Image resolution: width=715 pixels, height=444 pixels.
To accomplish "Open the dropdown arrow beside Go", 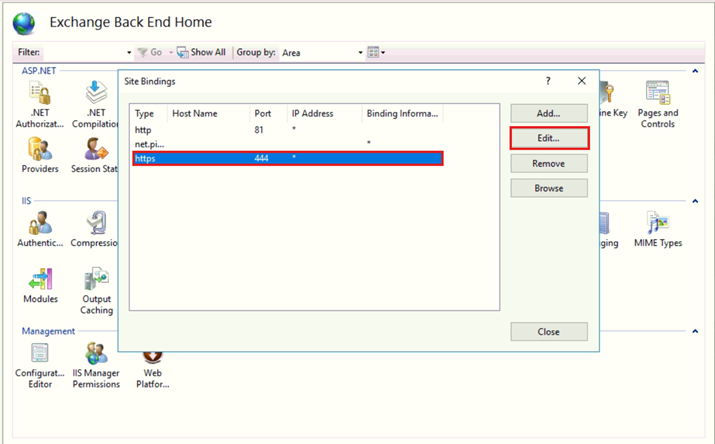I will click(171, 53).
